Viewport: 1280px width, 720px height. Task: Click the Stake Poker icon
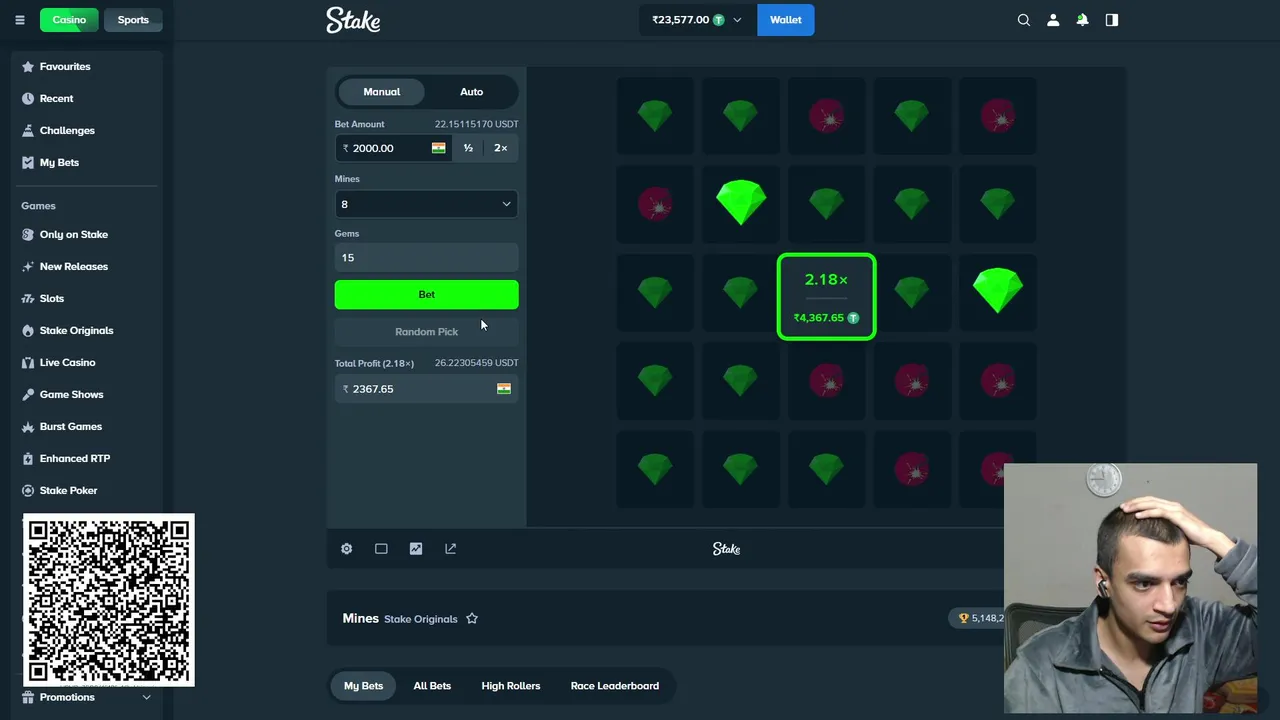point(28,490)
